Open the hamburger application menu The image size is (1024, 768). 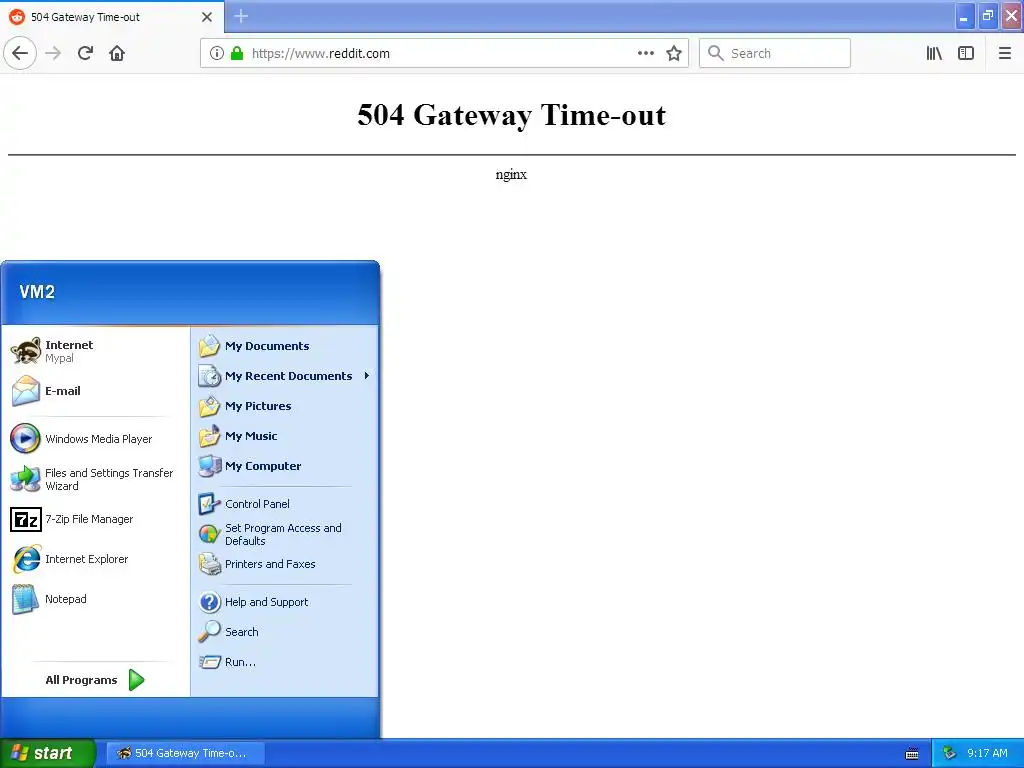[1004, 53]
